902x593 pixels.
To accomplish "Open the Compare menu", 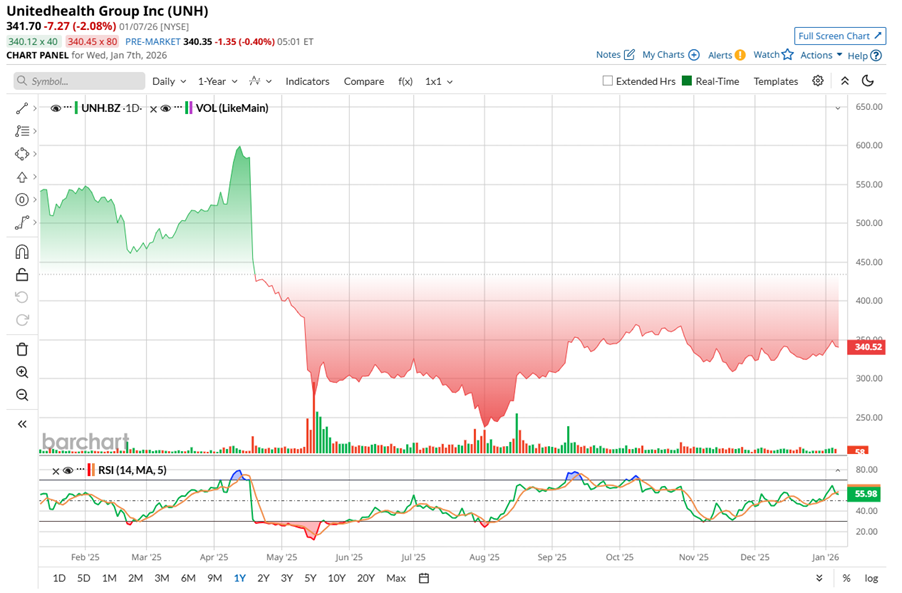I will 364,81.
